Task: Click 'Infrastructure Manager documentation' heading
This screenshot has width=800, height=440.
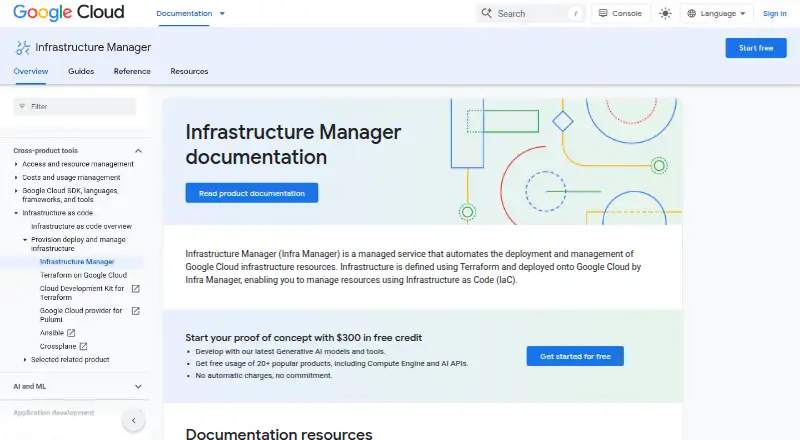Action: click(x=293, y=144)
